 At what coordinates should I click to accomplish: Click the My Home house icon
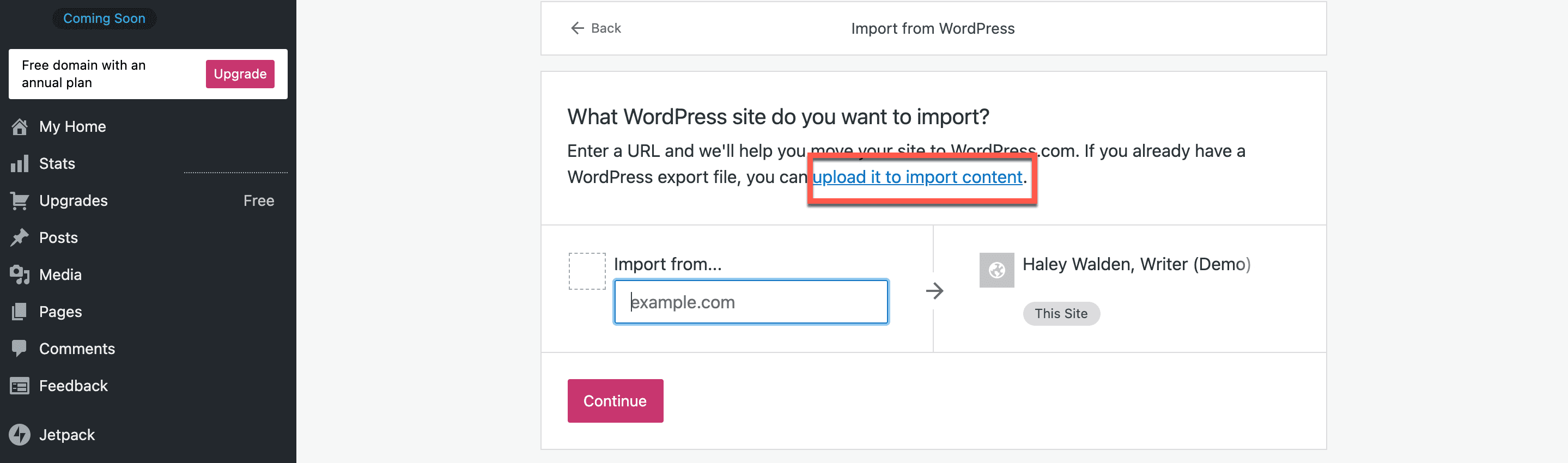coord(20,126)
